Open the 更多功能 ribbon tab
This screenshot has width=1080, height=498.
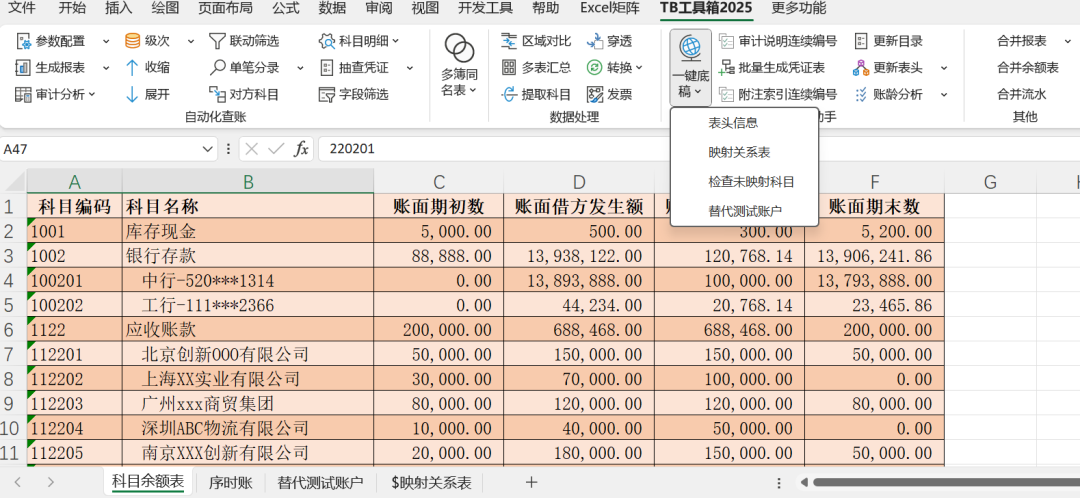[x=799, y=8]
